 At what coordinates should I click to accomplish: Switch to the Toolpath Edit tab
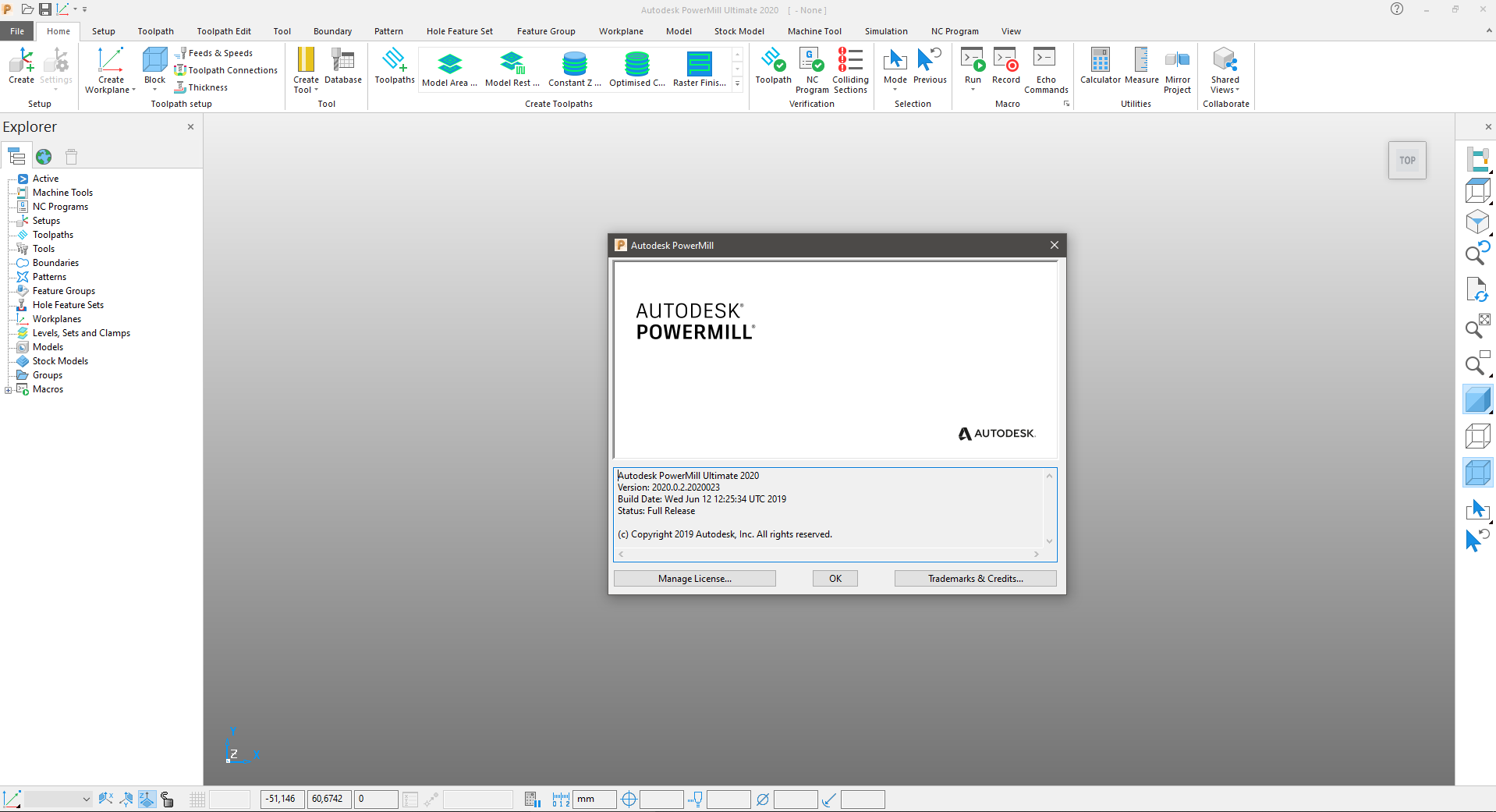pyautogui.click(x=224, y=31)
